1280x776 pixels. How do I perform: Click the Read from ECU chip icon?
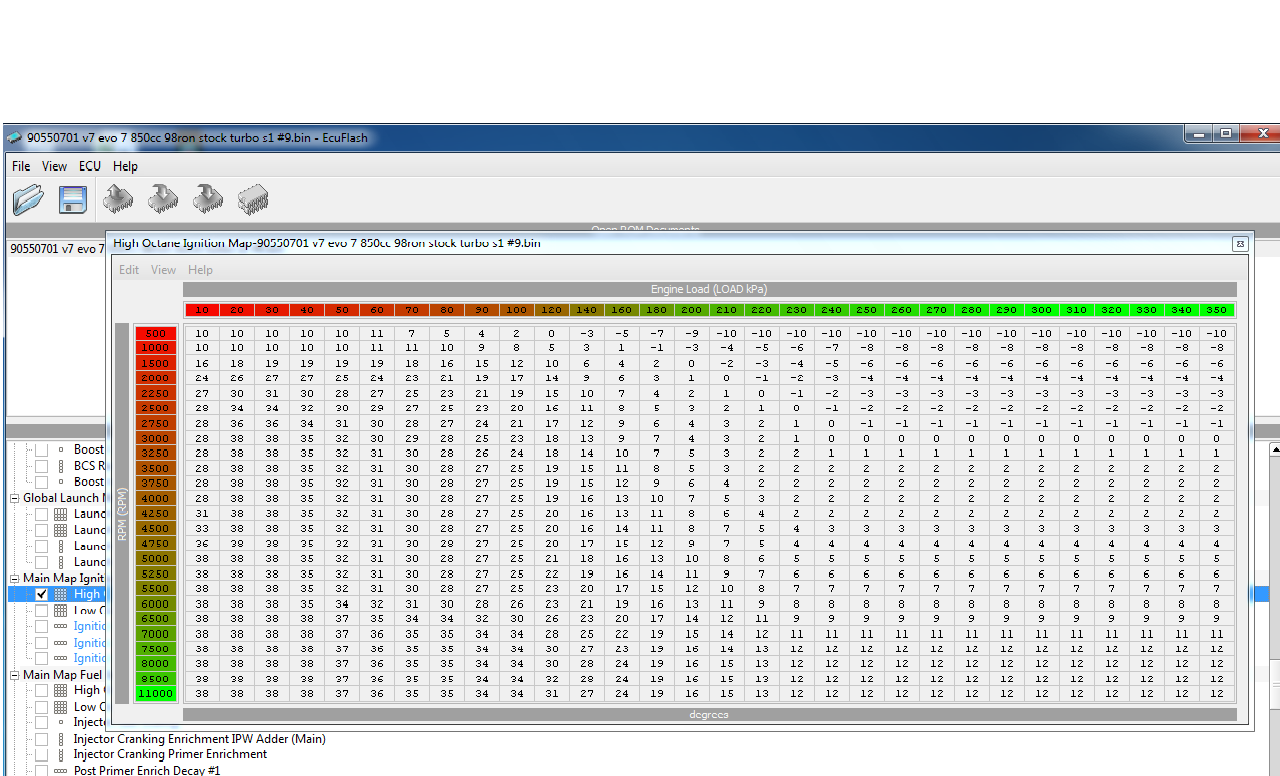(118, 199)
